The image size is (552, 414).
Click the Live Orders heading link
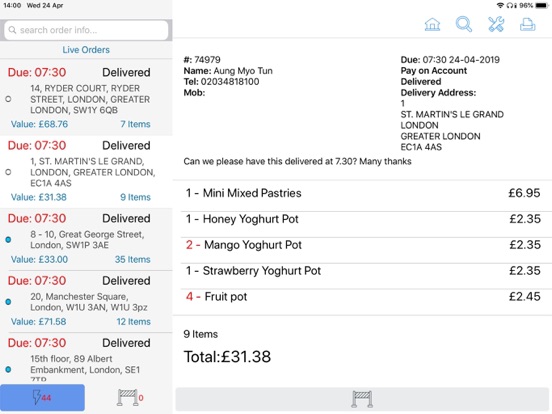coord(86,50)
